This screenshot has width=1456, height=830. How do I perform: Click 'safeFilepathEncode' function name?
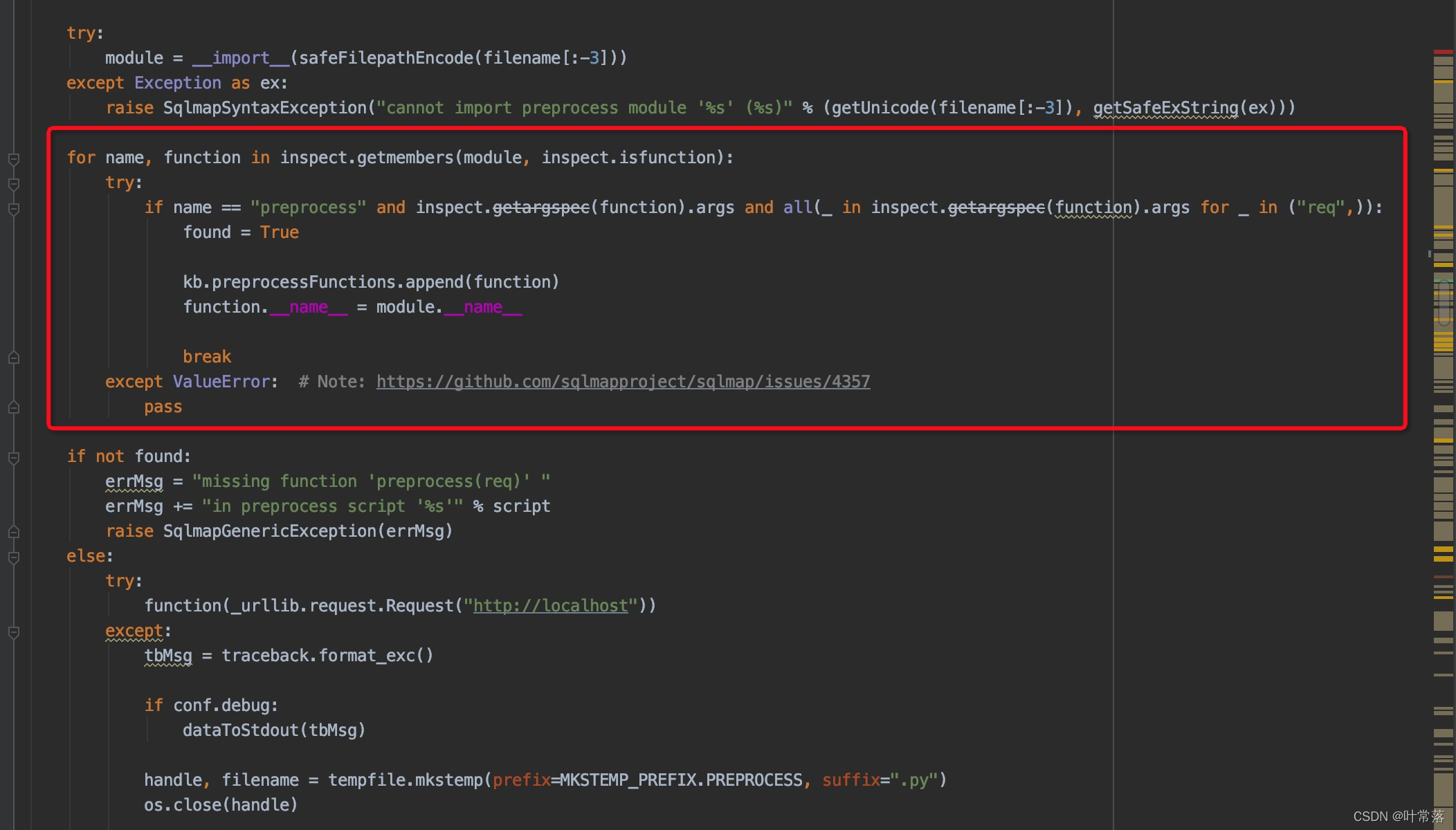[x=385, y=58]
